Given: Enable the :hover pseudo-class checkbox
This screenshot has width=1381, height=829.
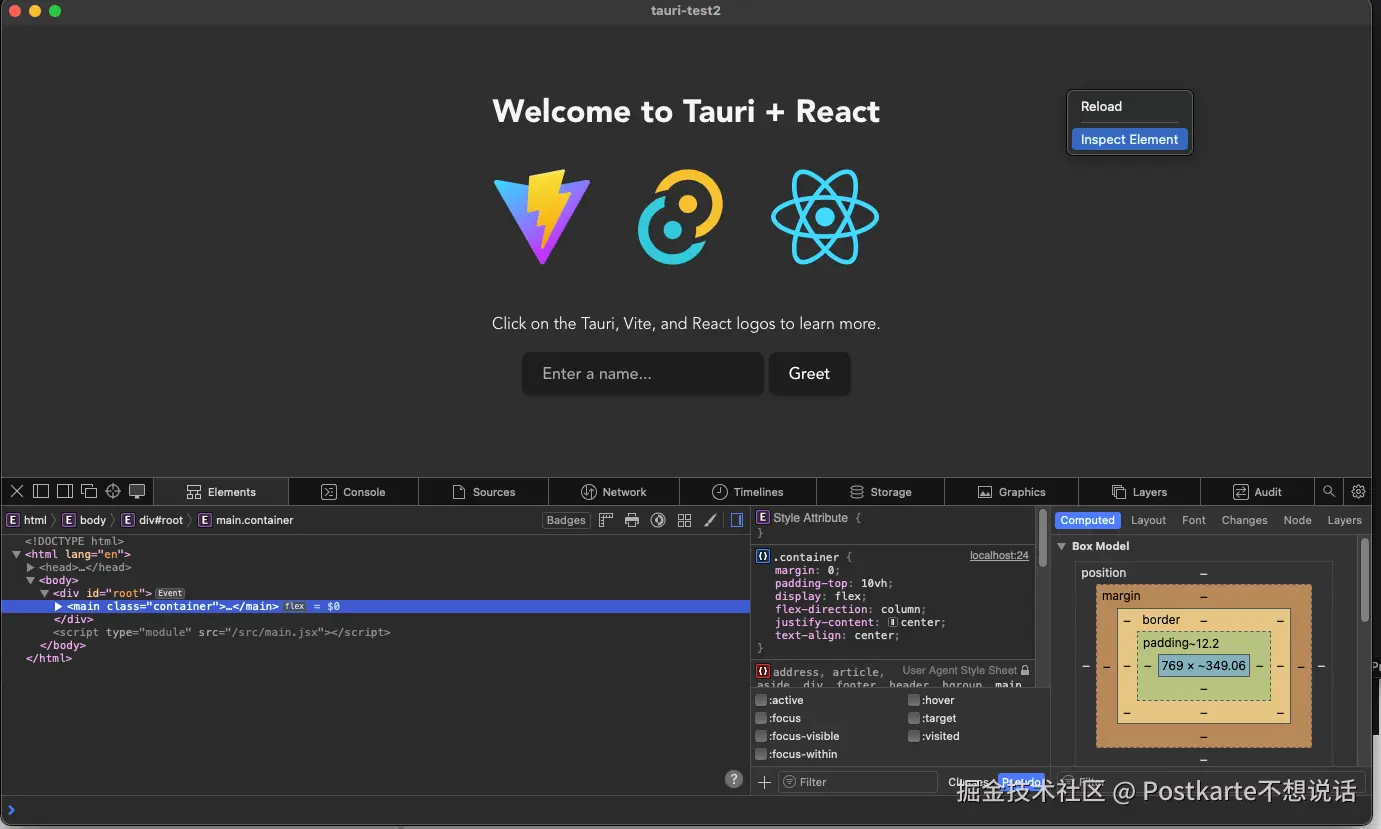Looking at the screenshot, I should coord(914,700).
